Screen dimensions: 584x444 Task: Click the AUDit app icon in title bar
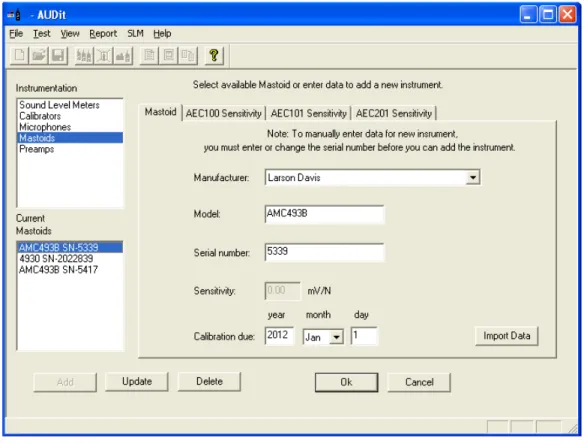15,15
